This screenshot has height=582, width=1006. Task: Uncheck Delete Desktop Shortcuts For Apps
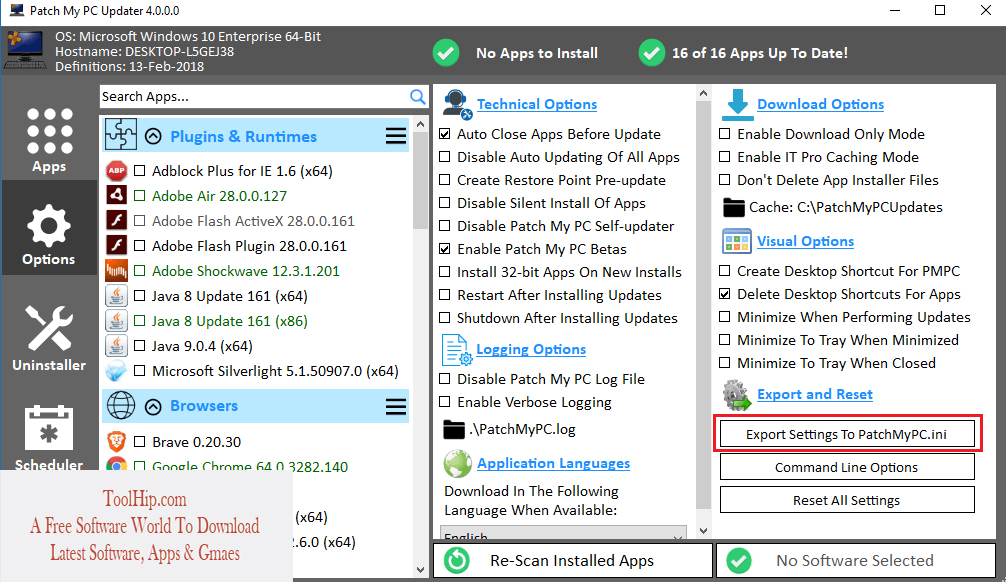point(724,294)
